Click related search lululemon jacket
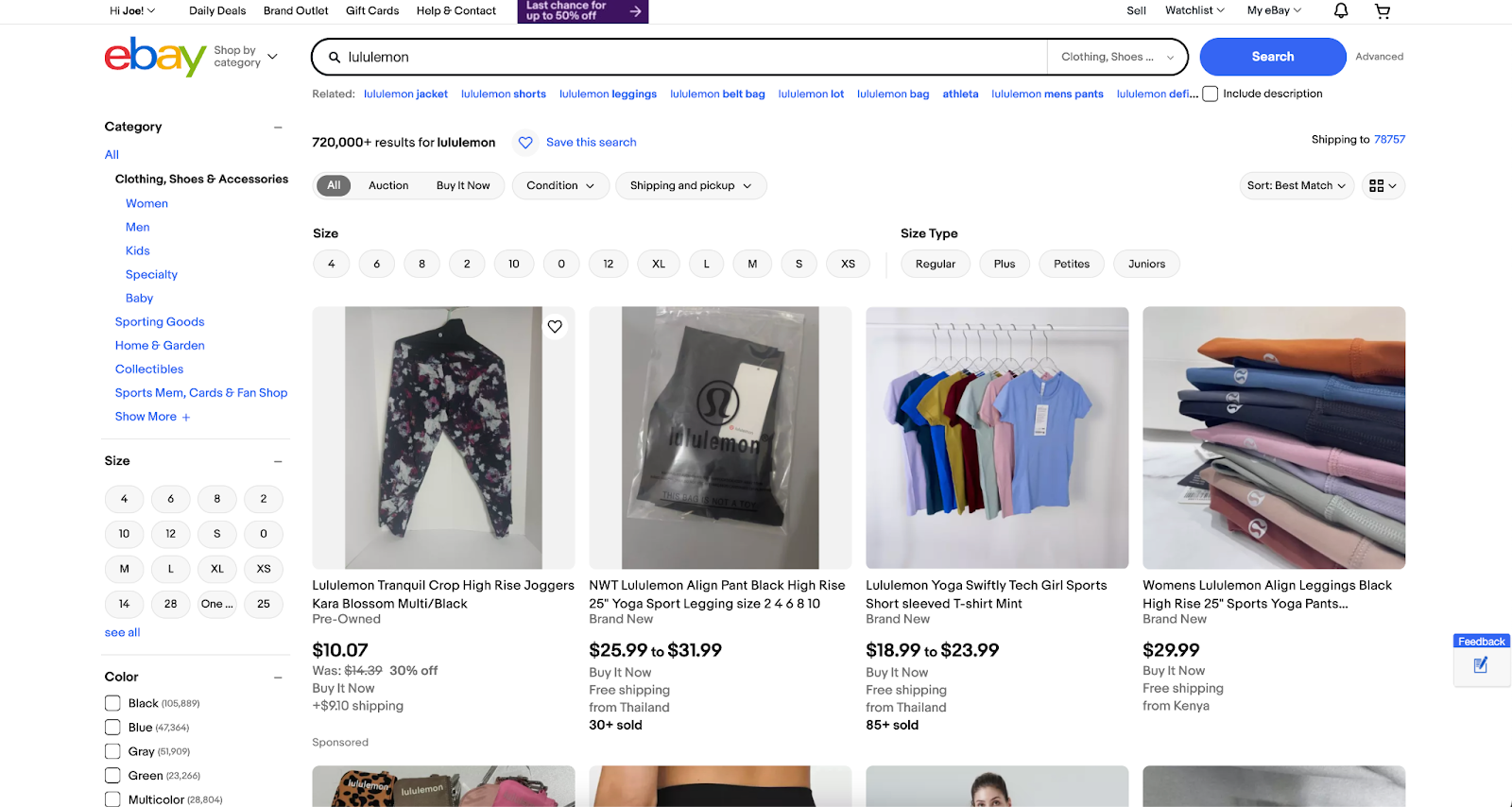 405,94
